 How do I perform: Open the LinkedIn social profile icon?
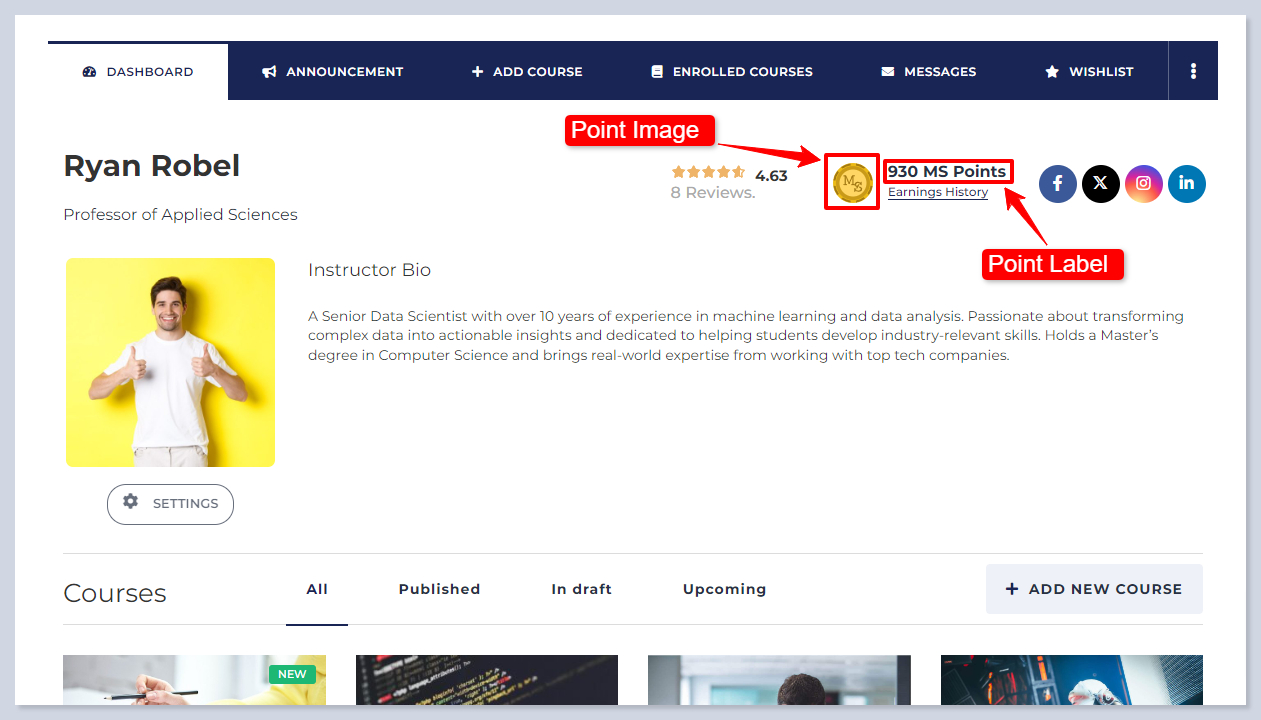(1186, 184)
